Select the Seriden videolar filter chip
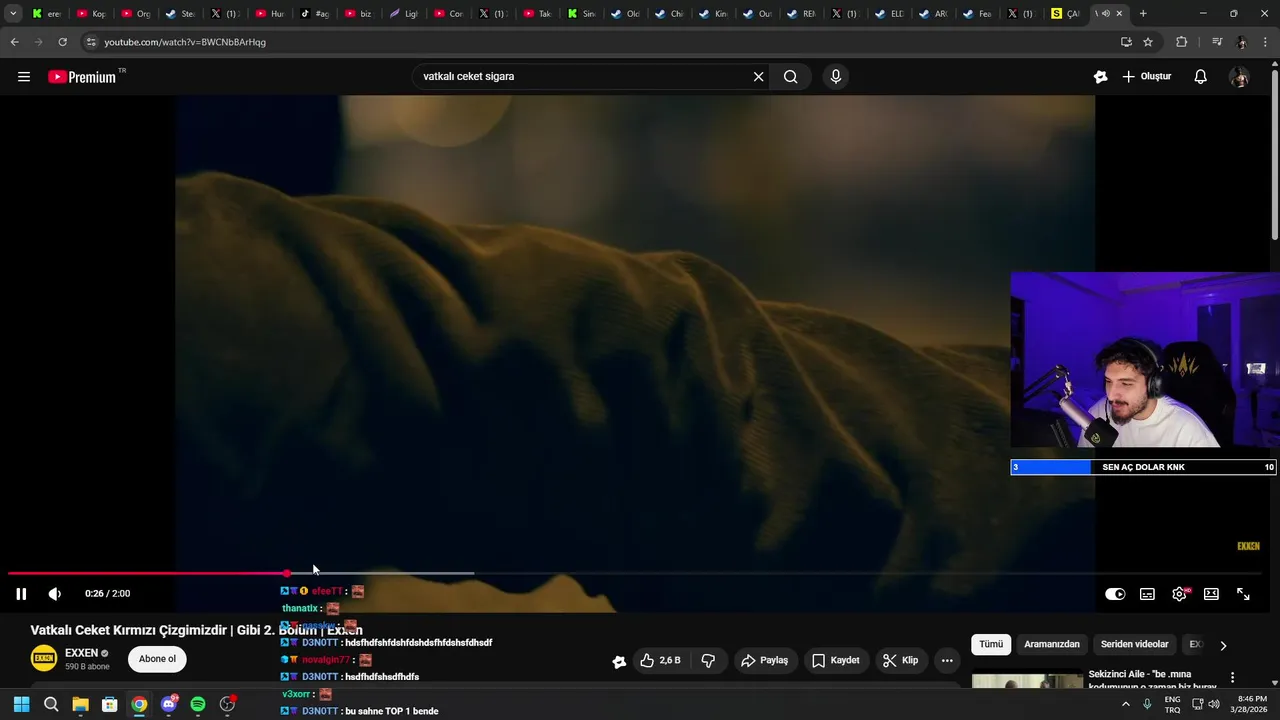This screenshot has height=720, width=1280. coord(1134,645)
